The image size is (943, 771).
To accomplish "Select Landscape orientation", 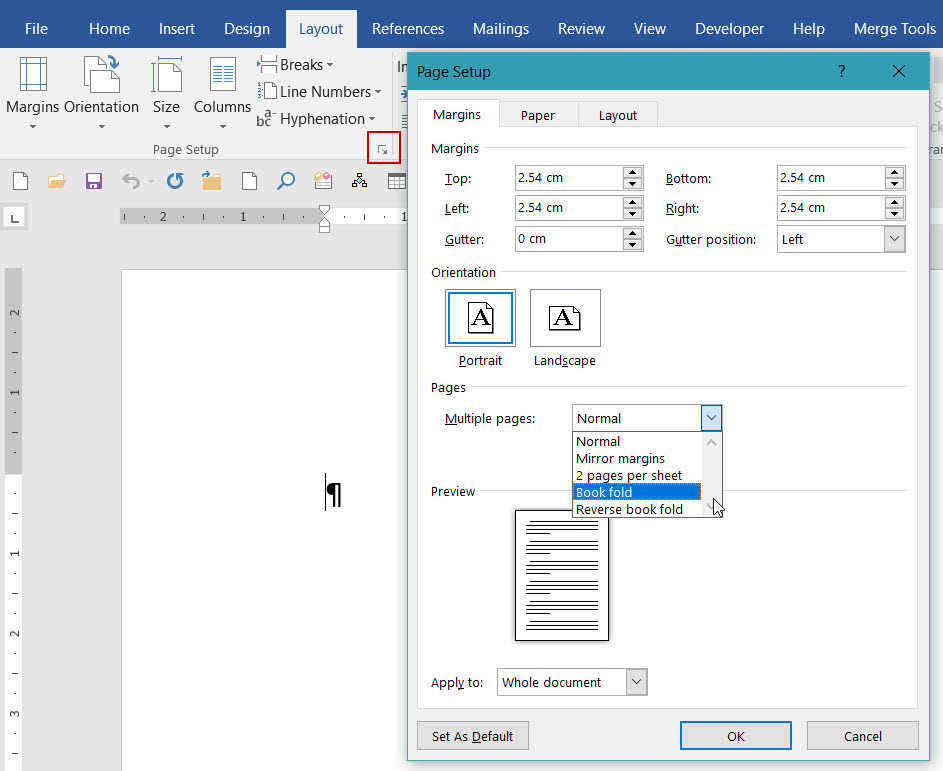I will point(565,319).
